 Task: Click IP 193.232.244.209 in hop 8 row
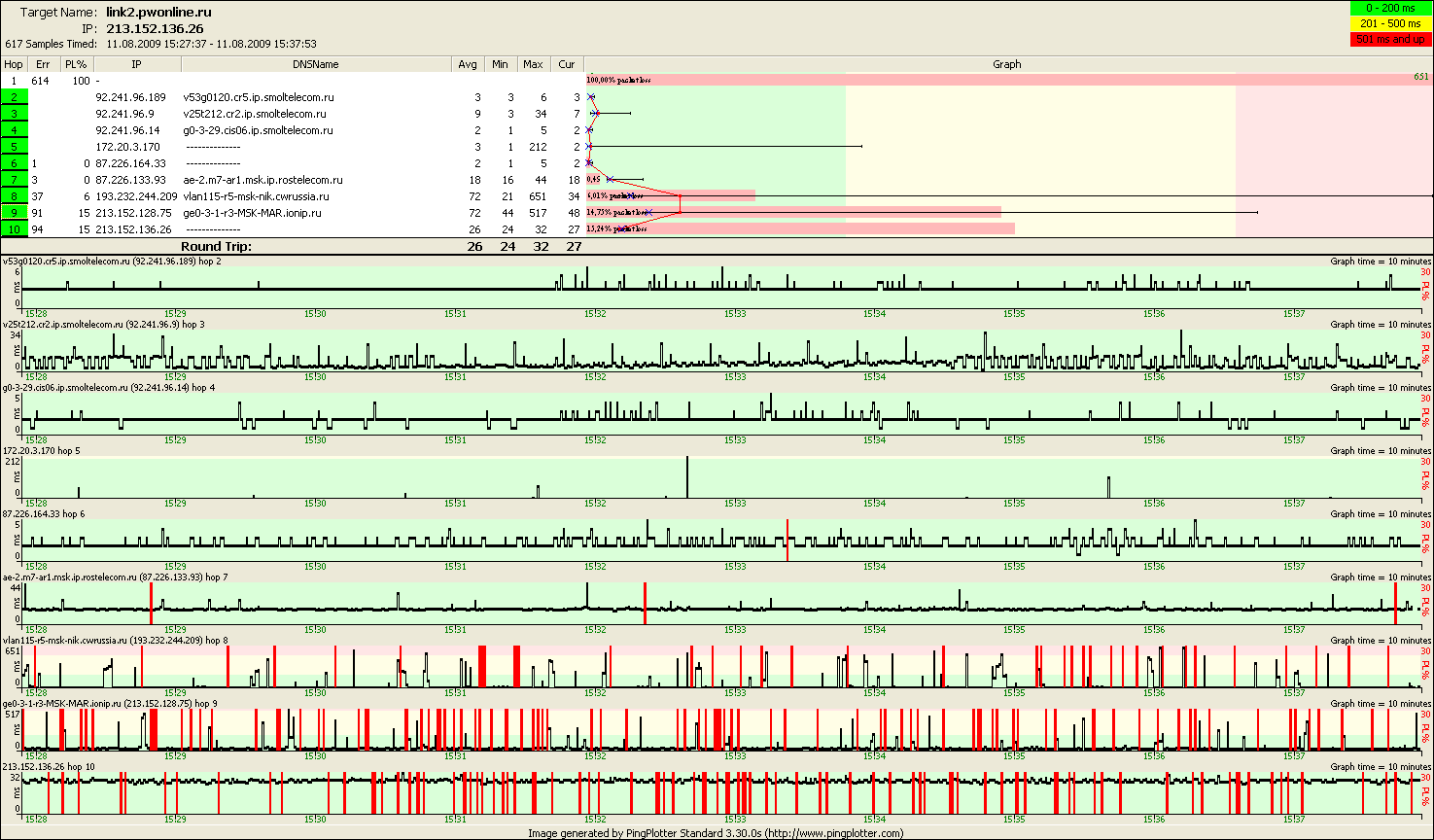(x=136, y=196)
